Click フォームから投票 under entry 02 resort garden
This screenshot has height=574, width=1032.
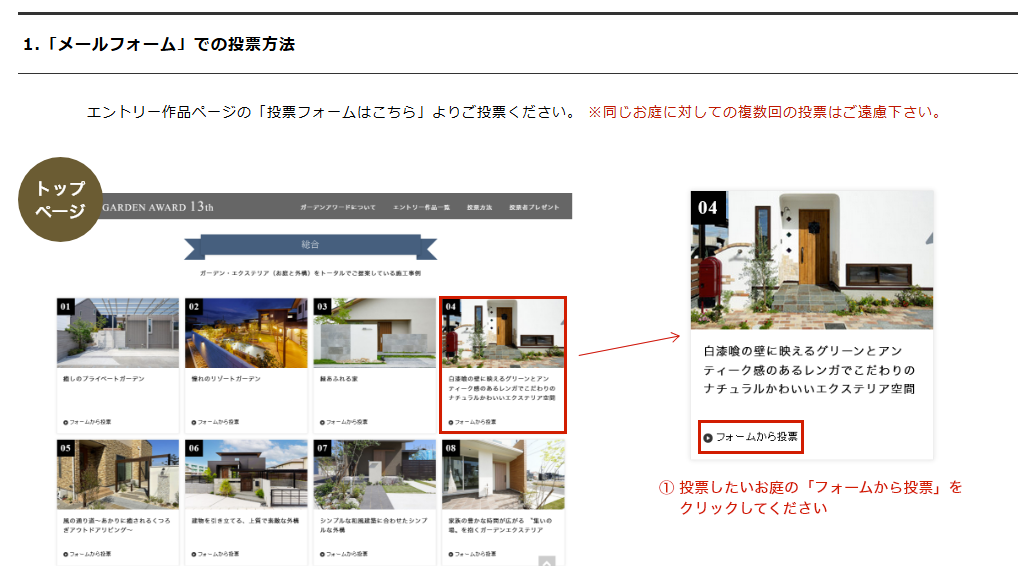click(215, 422)
